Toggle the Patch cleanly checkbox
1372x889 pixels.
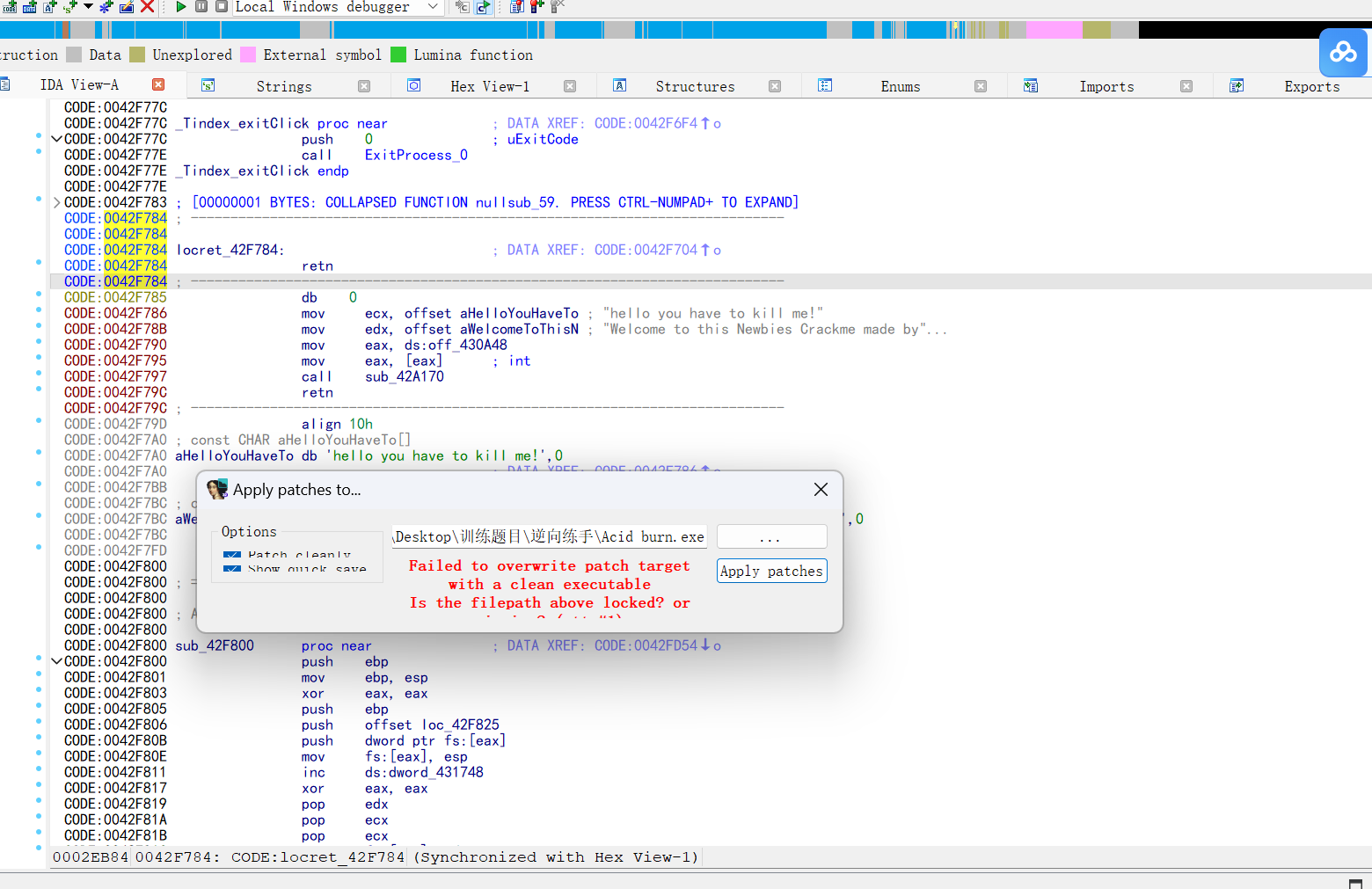[232, 555]
